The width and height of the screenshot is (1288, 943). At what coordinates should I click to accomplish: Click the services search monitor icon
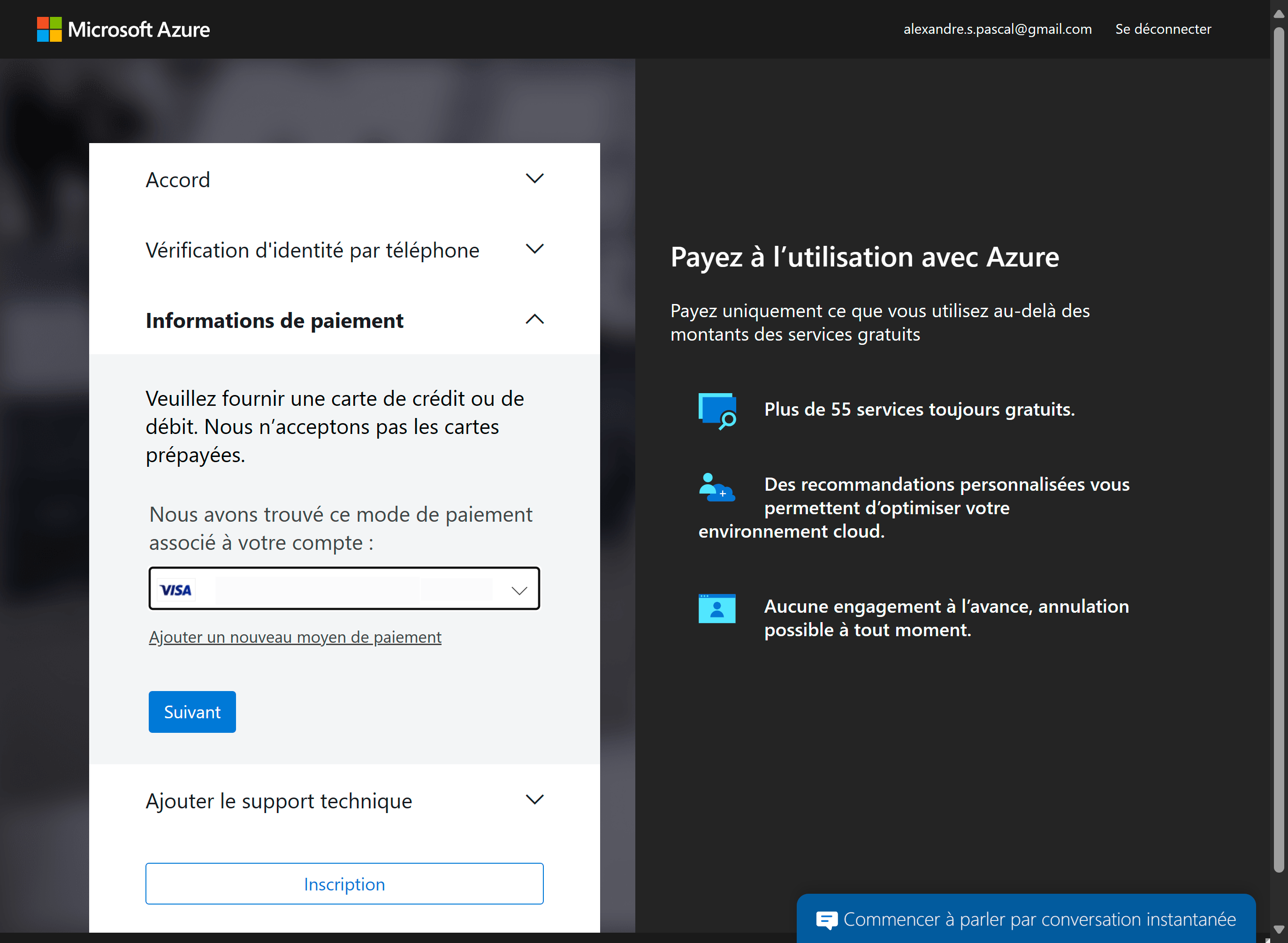pyautogui.click(x=717, y=411)
